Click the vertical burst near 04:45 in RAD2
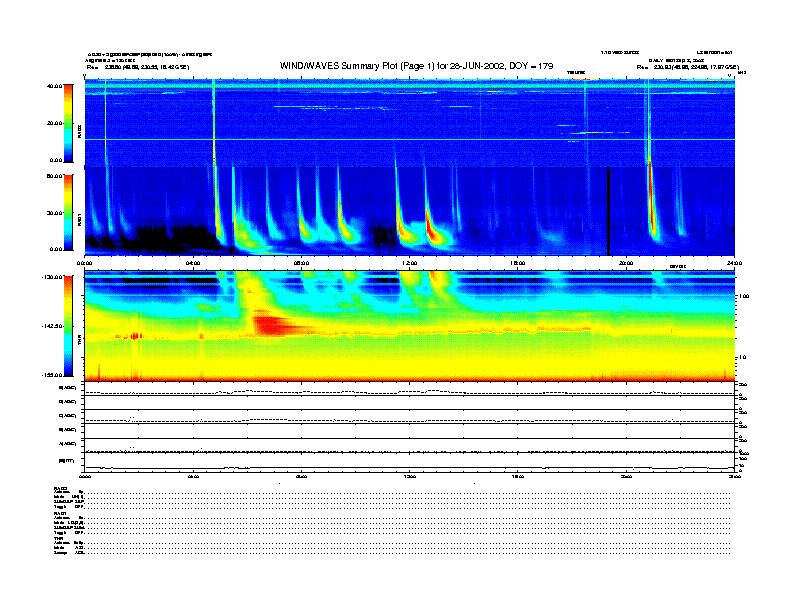Image resolution: width=792 pixels, height=612 pixels. (x=214, y=123)
